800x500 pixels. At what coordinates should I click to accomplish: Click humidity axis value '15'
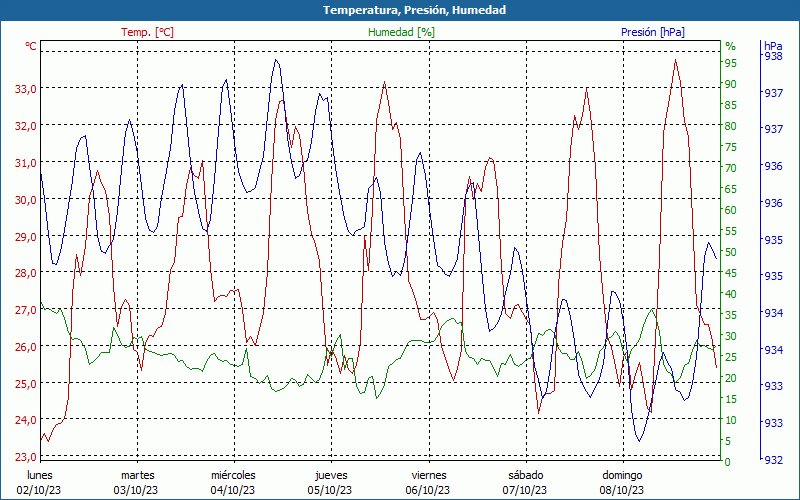(731, 399)
